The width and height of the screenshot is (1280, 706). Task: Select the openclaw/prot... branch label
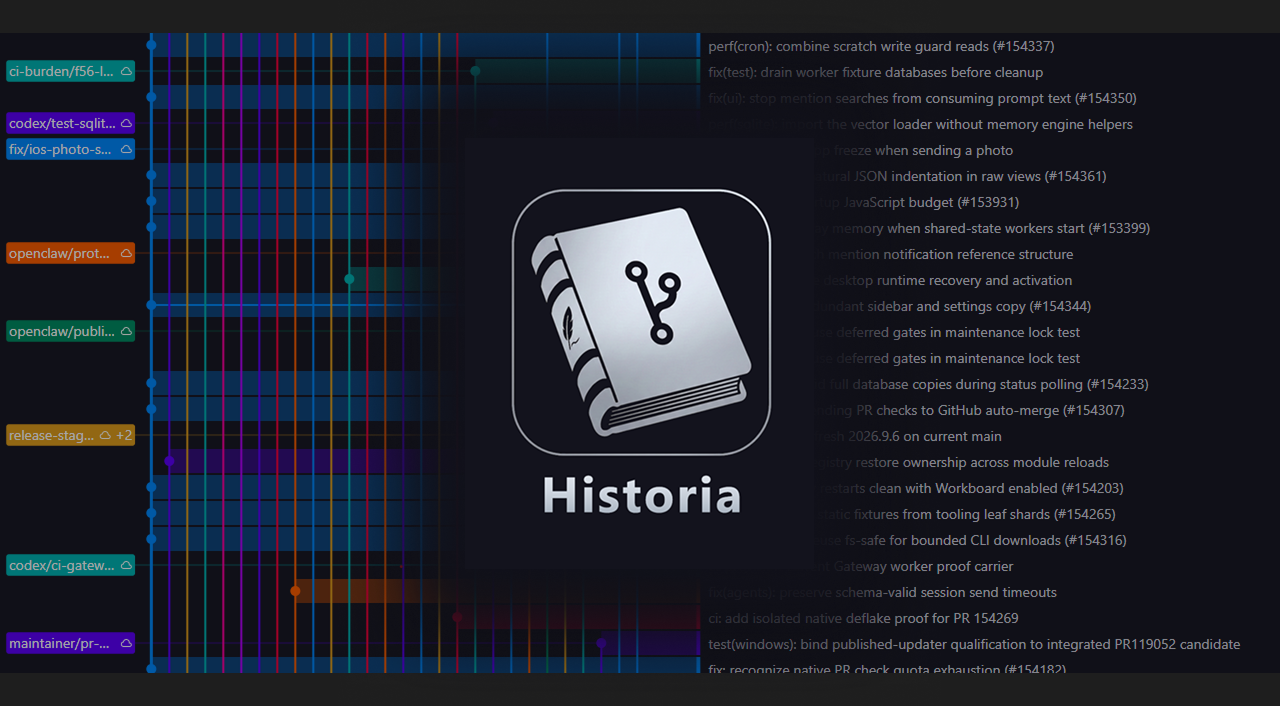70,254
